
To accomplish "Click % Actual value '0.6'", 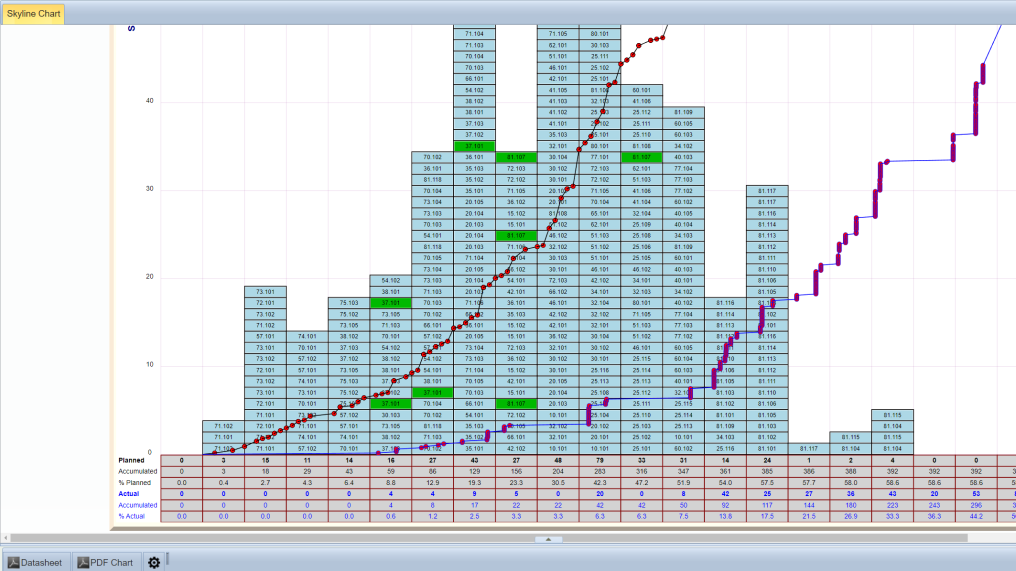I will (391, 517).
